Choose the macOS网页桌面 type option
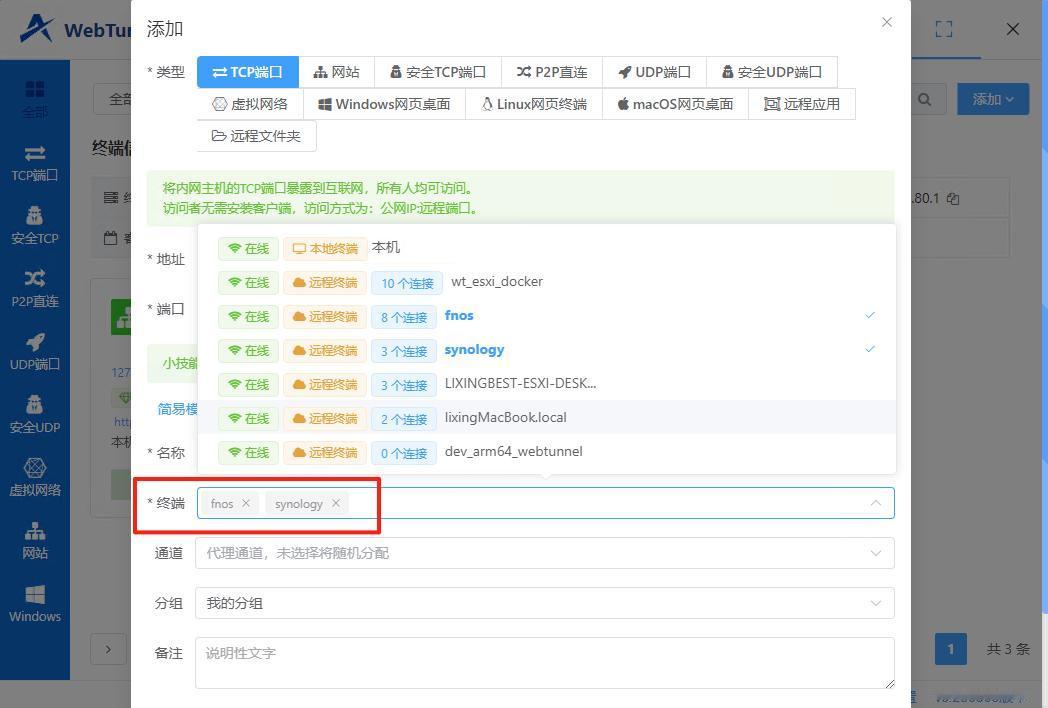Screen dimensions: 1048x708 click(675, 104)
